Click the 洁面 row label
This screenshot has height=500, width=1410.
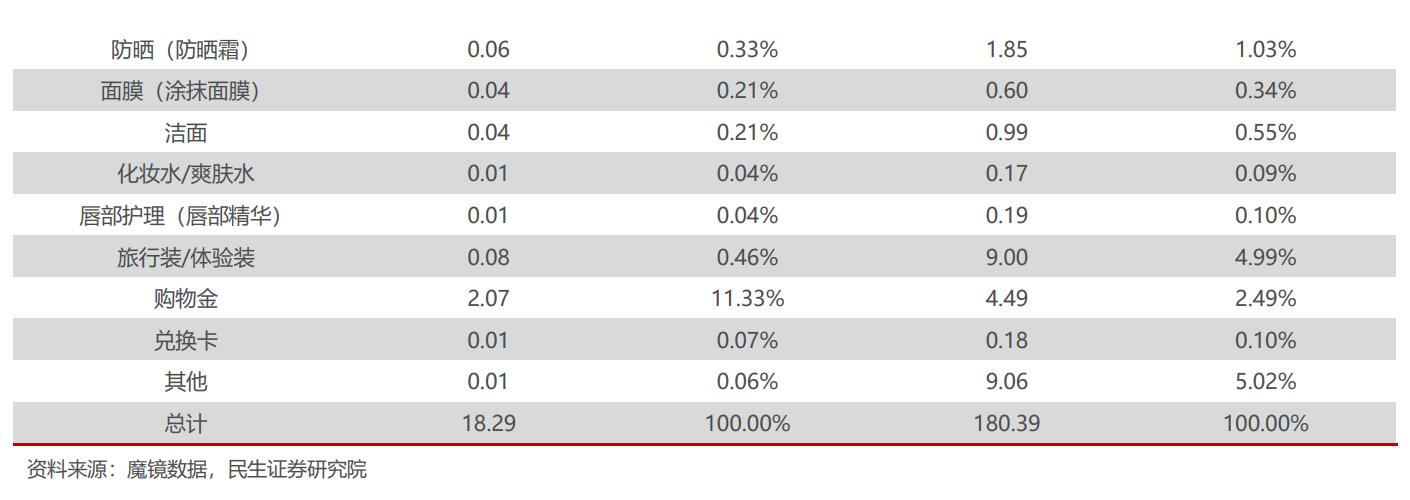click(x=185, y=132)
